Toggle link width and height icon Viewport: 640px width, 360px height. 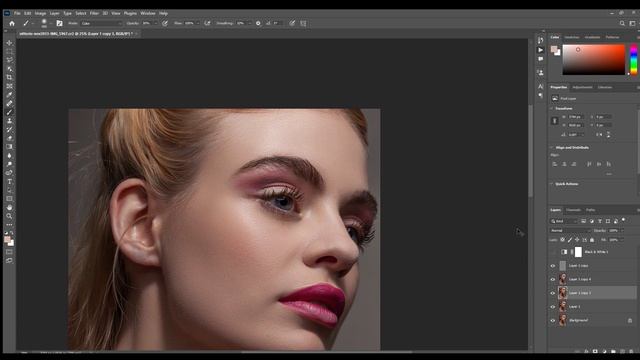554,121
